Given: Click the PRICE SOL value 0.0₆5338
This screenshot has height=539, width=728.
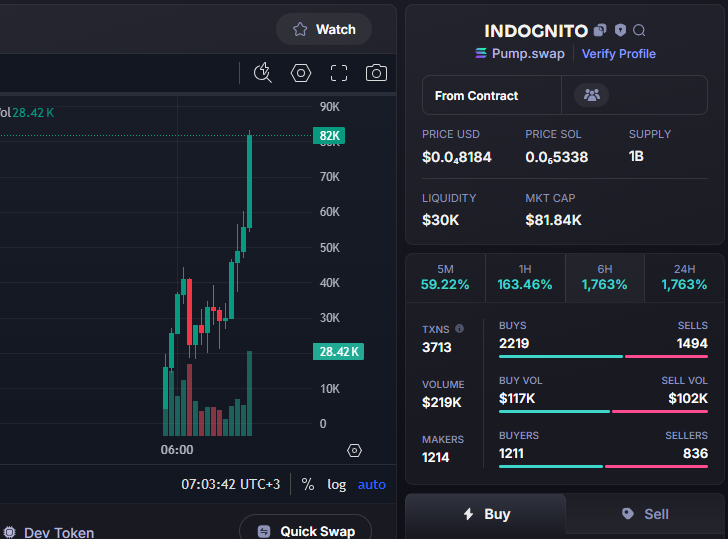Looking at the screenshot, I should 556,157.
